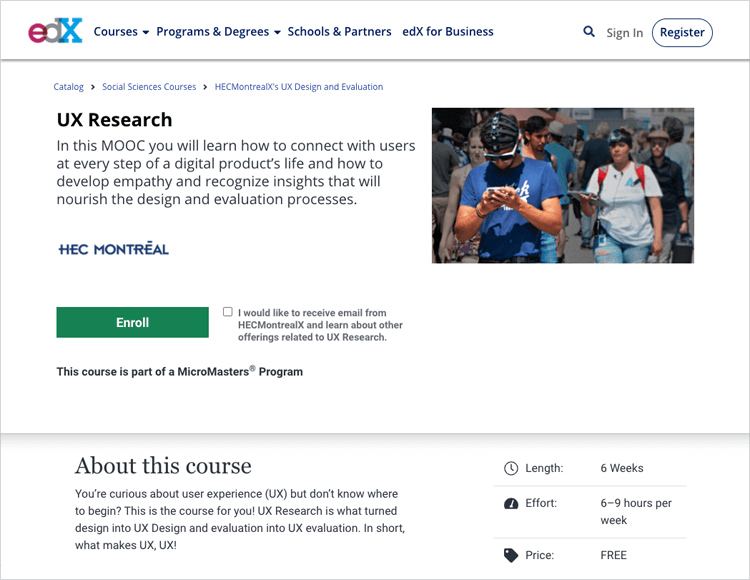Click the UX Research course title
Screen dimensions: 750x580
(114, 120)
